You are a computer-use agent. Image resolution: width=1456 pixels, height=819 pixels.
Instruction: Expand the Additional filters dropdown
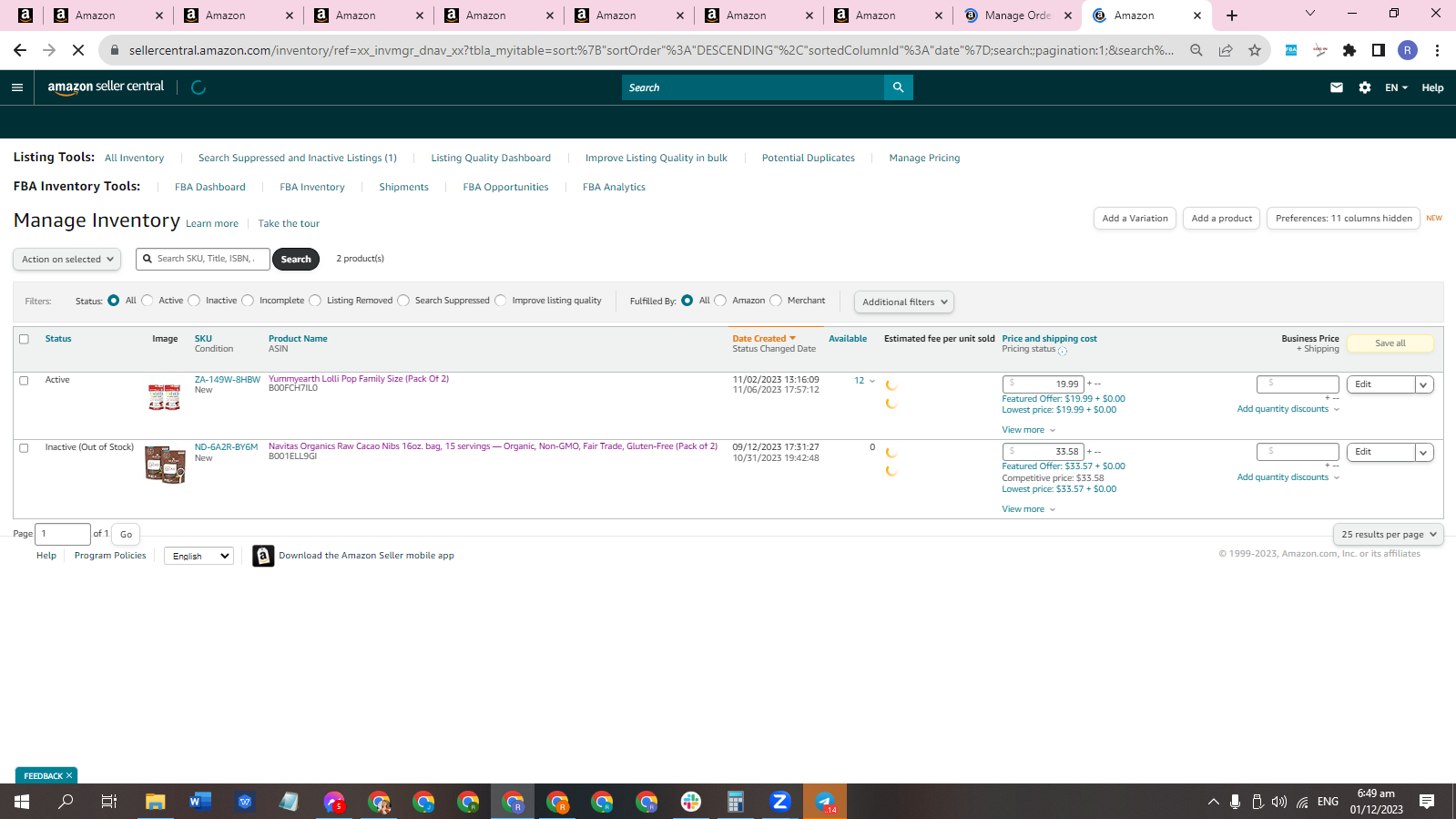click(x=904, y=302)
